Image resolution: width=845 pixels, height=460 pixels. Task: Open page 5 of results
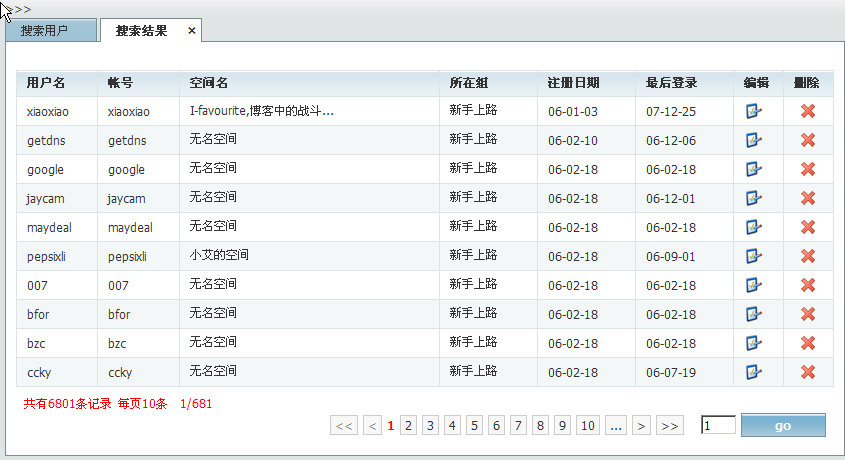tap(474, 426)
